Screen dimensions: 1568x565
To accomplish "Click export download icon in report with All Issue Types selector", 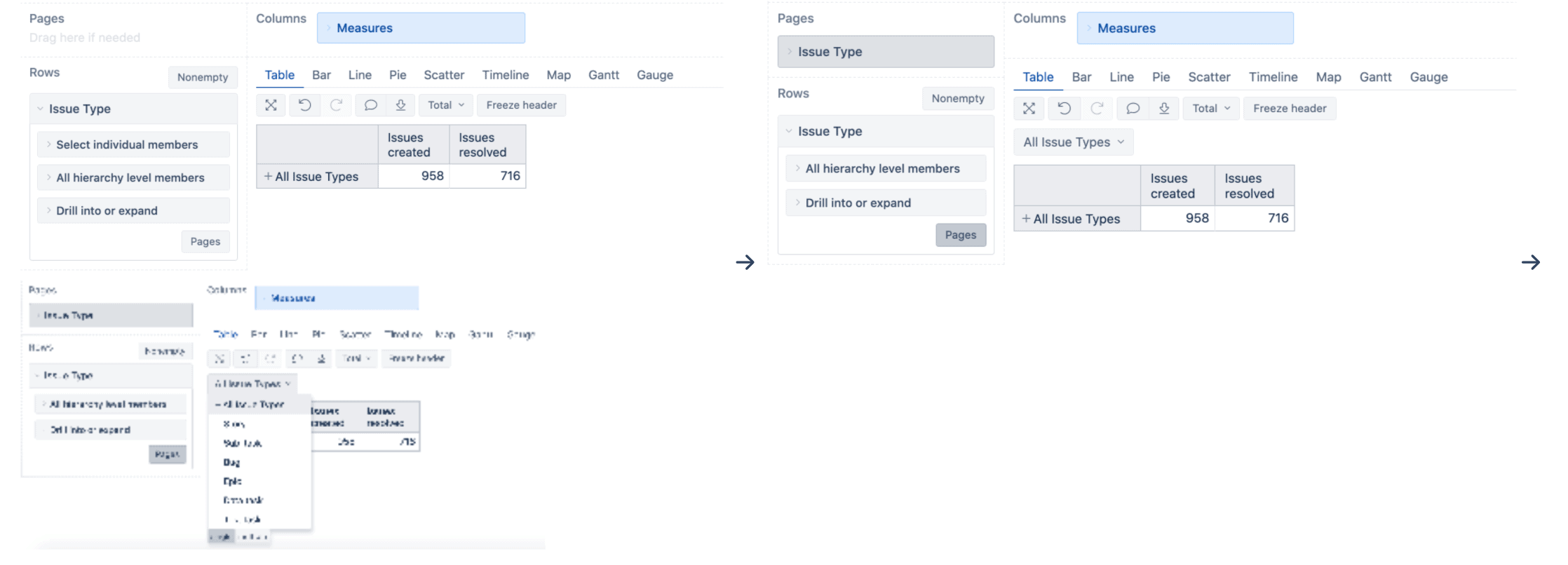I will (1164, 109).
